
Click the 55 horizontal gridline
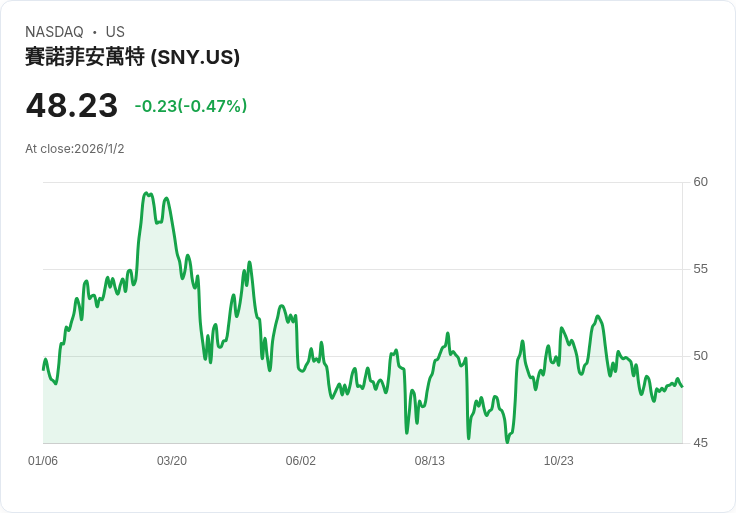click(x=400, y=269)
